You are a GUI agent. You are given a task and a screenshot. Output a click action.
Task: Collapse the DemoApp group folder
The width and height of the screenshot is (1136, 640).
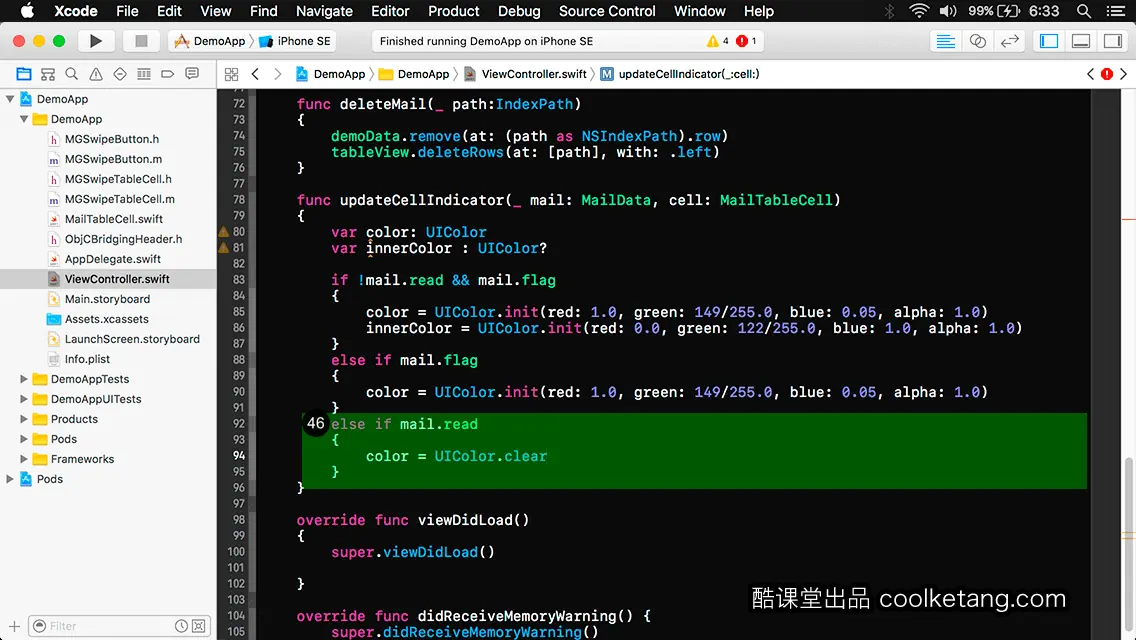tap(24, 119)
